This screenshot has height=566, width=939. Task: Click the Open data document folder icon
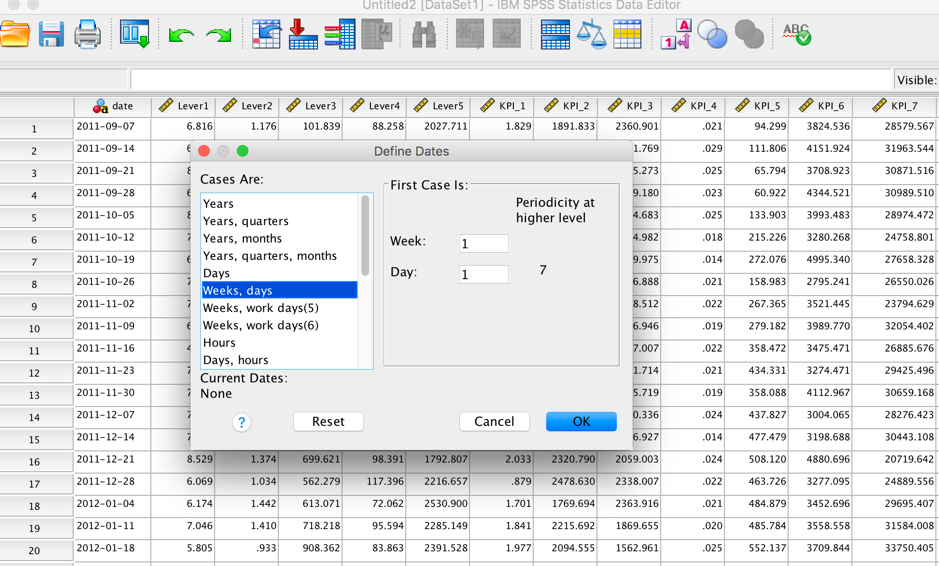click(14, 35)
